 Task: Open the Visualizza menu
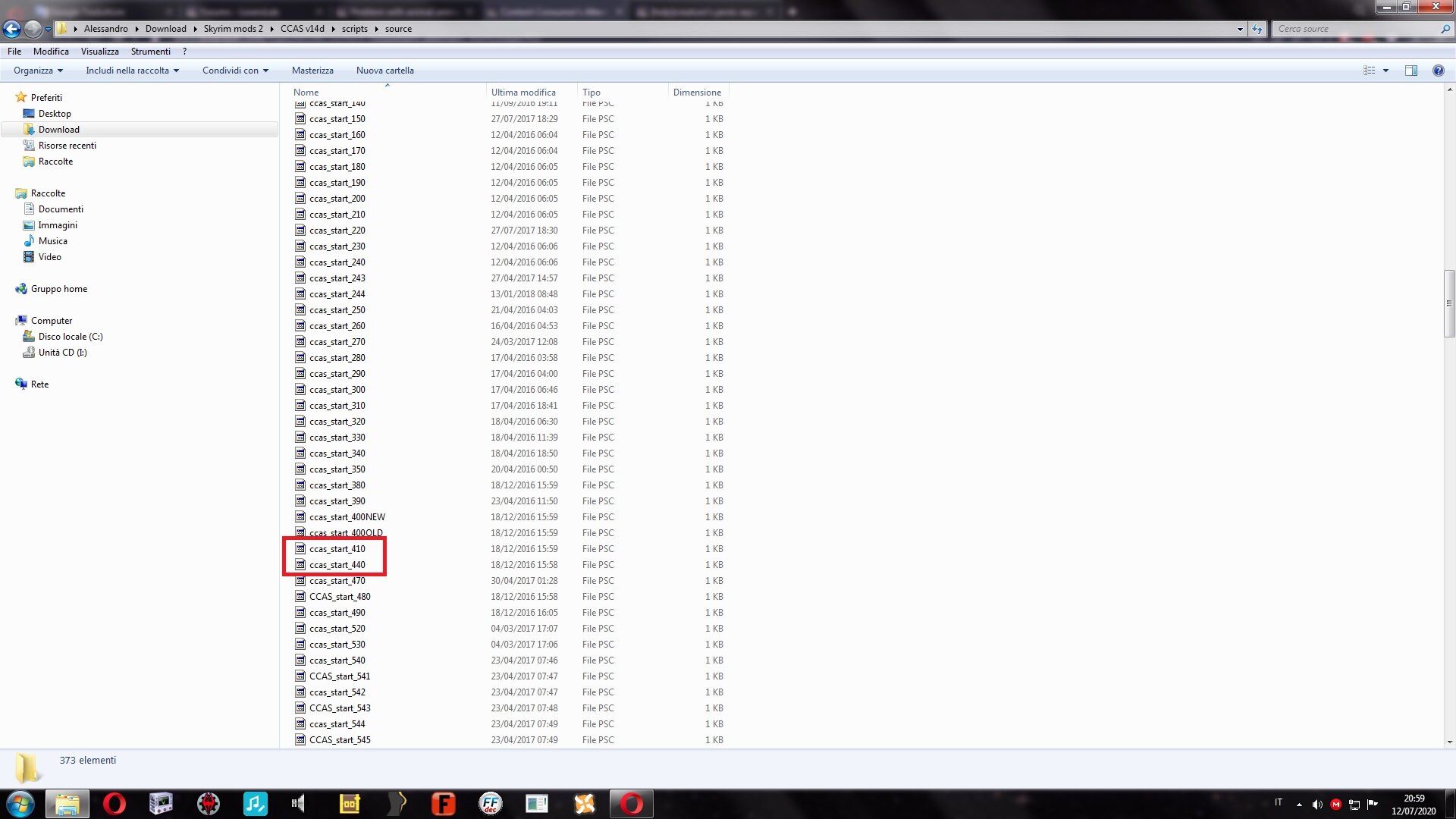click(x=100, y=52)
